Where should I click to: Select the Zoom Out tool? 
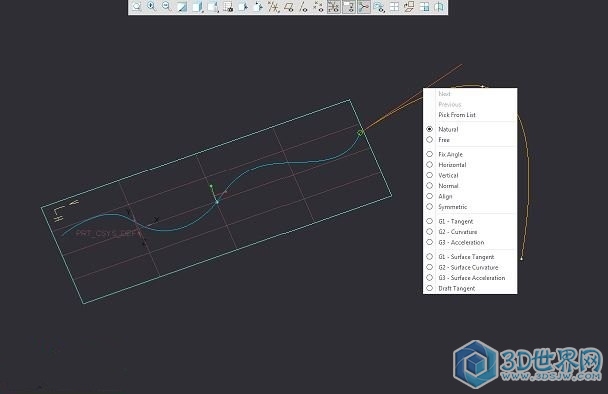click(166, 7)
